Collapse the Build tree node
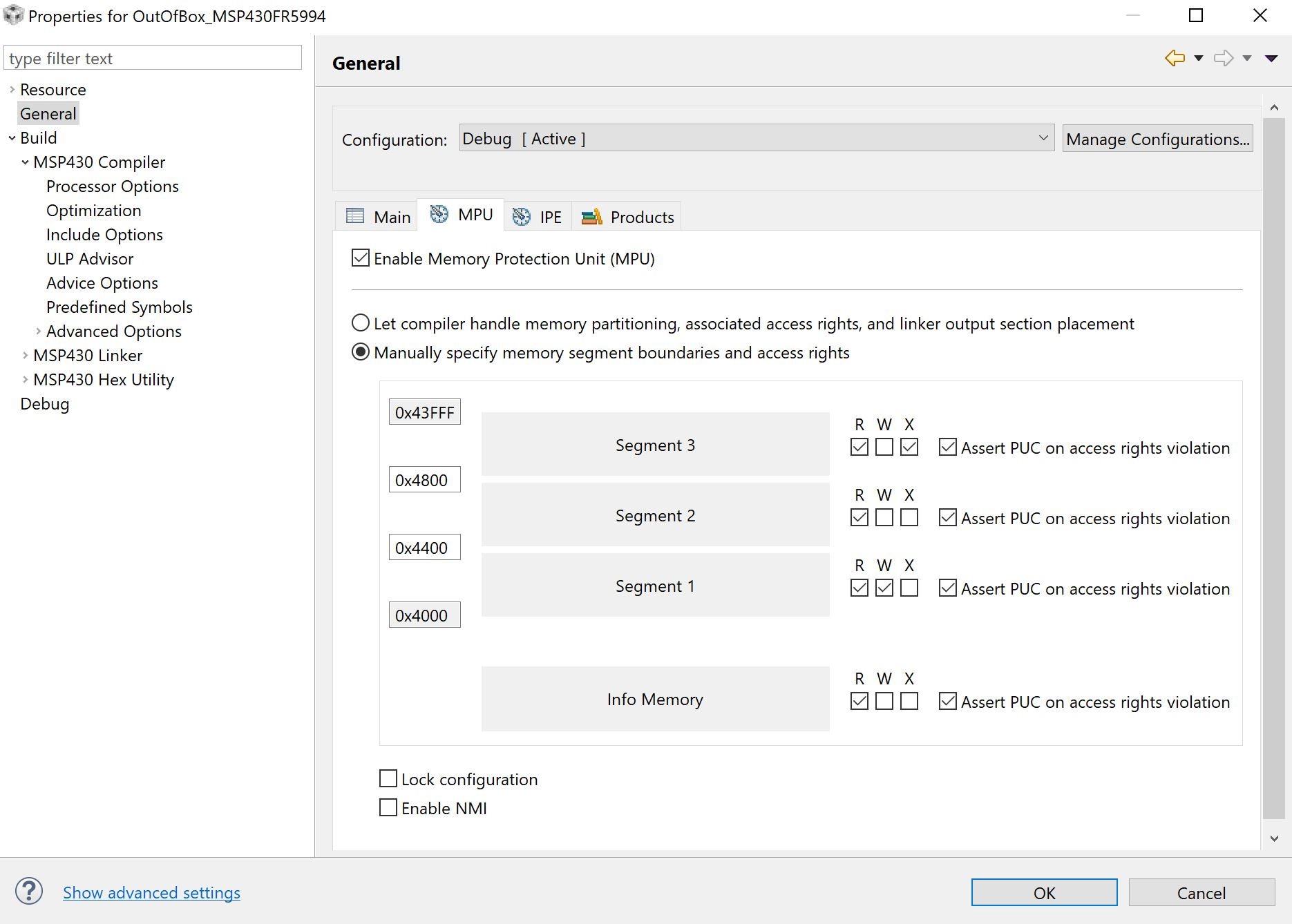The height and width of the screenshot is (924, 1292). pyautogui.click(x=12, y=137)
